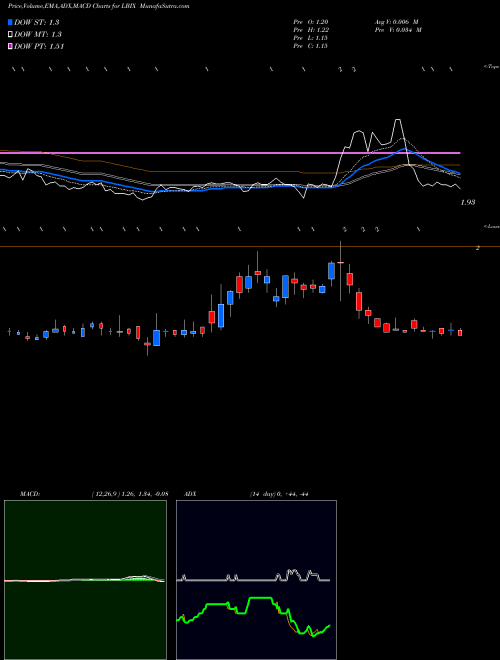
Task: Click inside the green MACD chart panel
Action: 85,580
